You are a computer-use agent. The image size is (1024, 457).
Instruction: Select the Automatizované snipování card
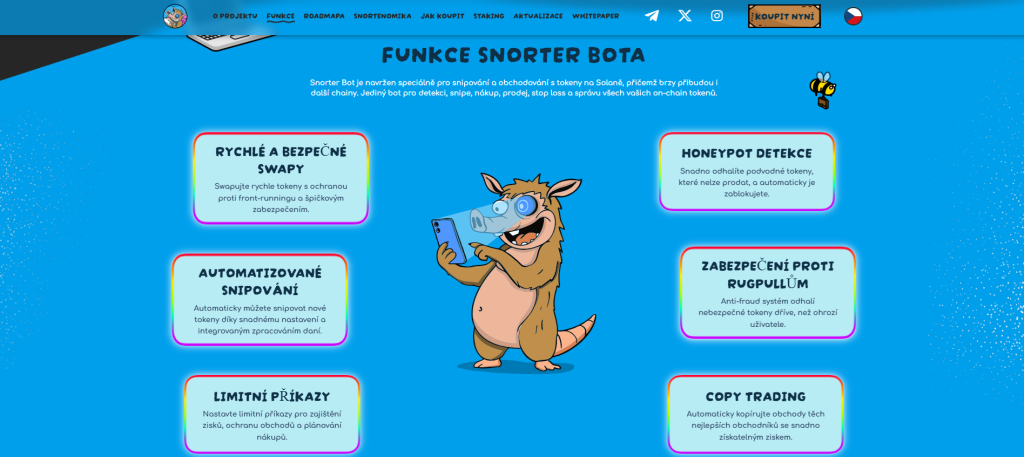tap(260, 300)
